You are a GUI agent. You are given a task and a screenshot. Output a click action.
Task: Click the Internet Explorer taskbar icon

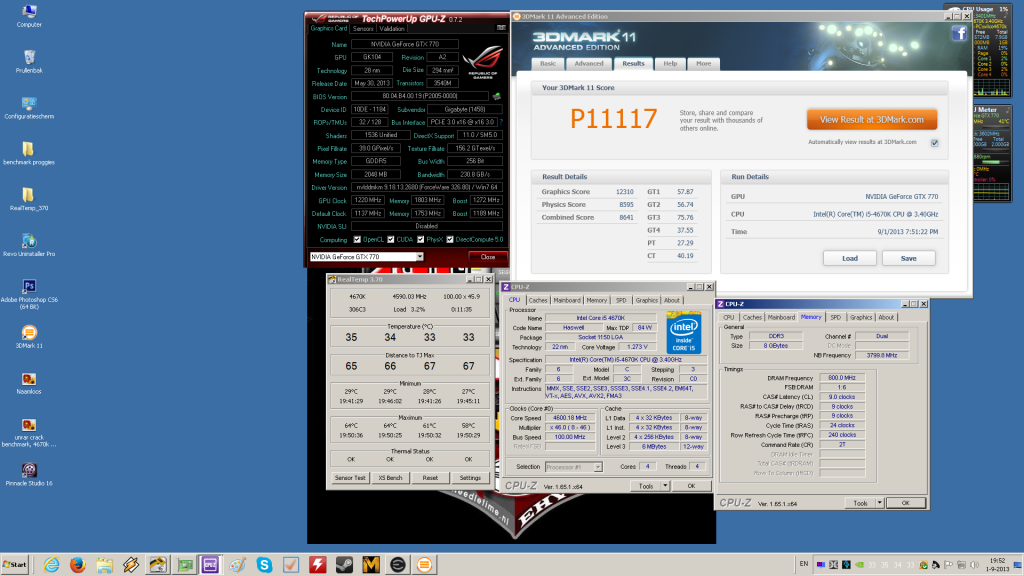[x=51, y=564]
